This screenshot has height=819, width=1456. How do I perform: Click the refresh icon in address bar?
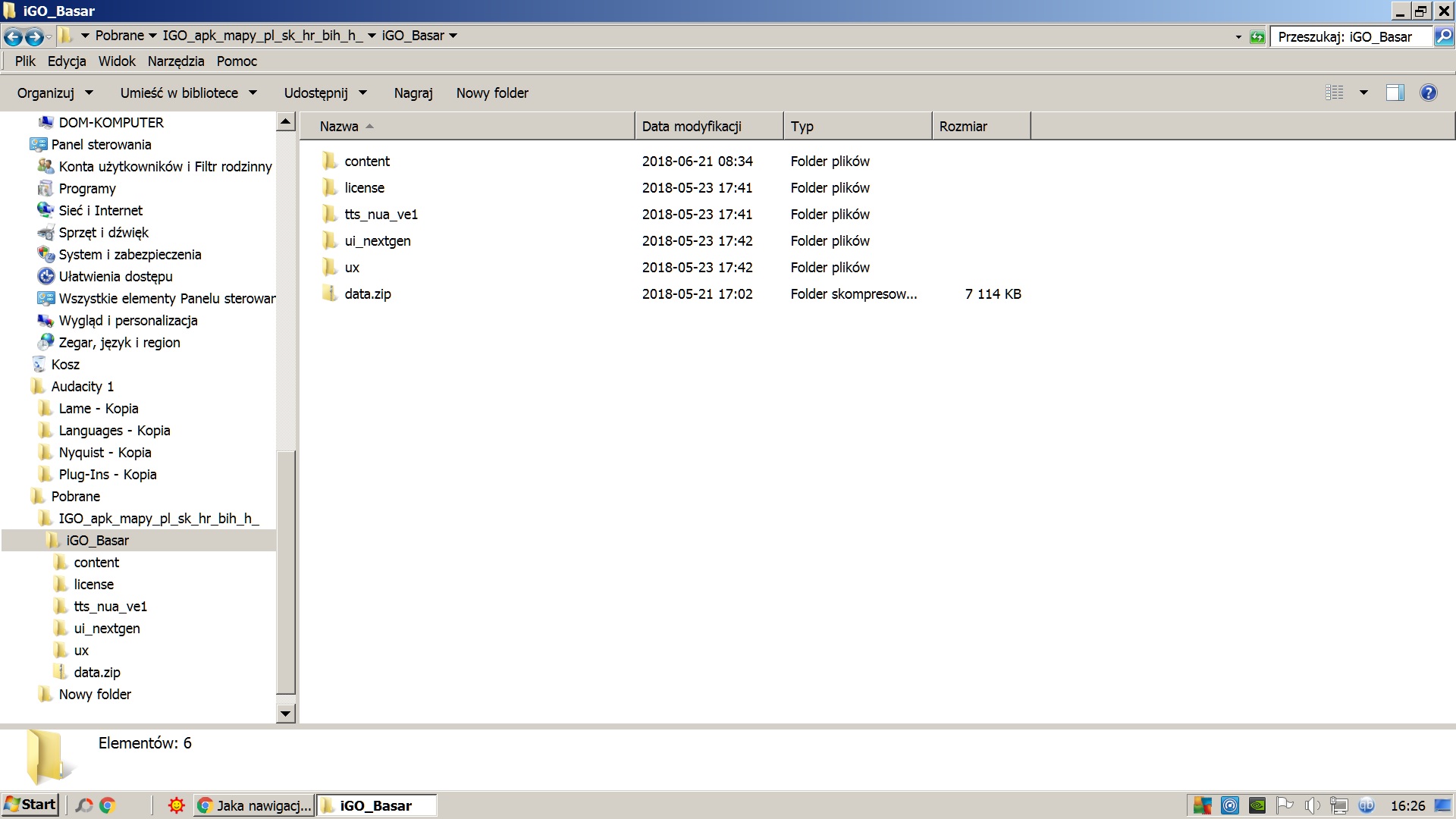[1257, 36]
